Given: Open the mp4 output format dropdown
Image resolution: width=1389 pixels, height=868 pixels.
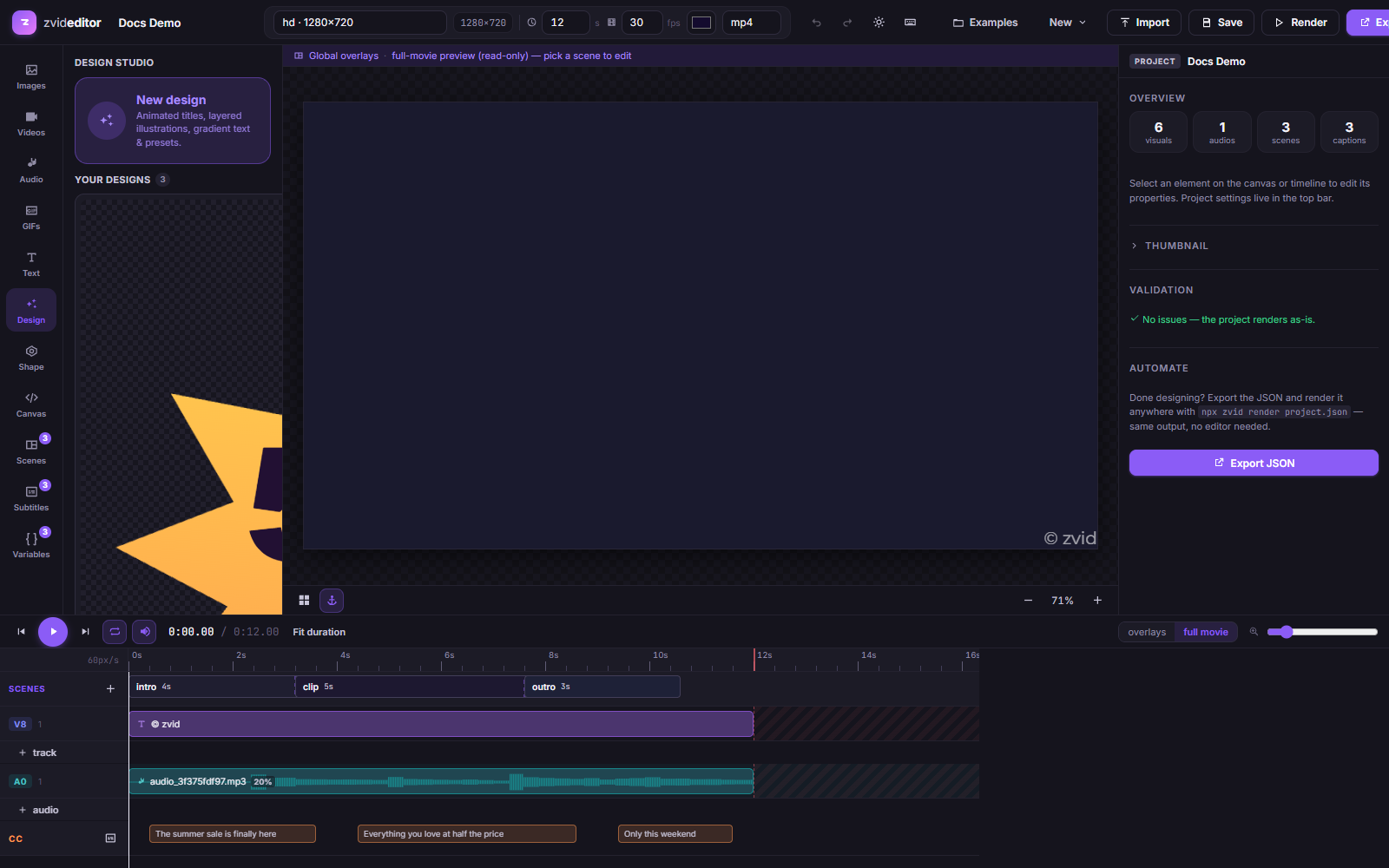Looking at the screenshot, I should pyautogui.click(x=752, y=23).
